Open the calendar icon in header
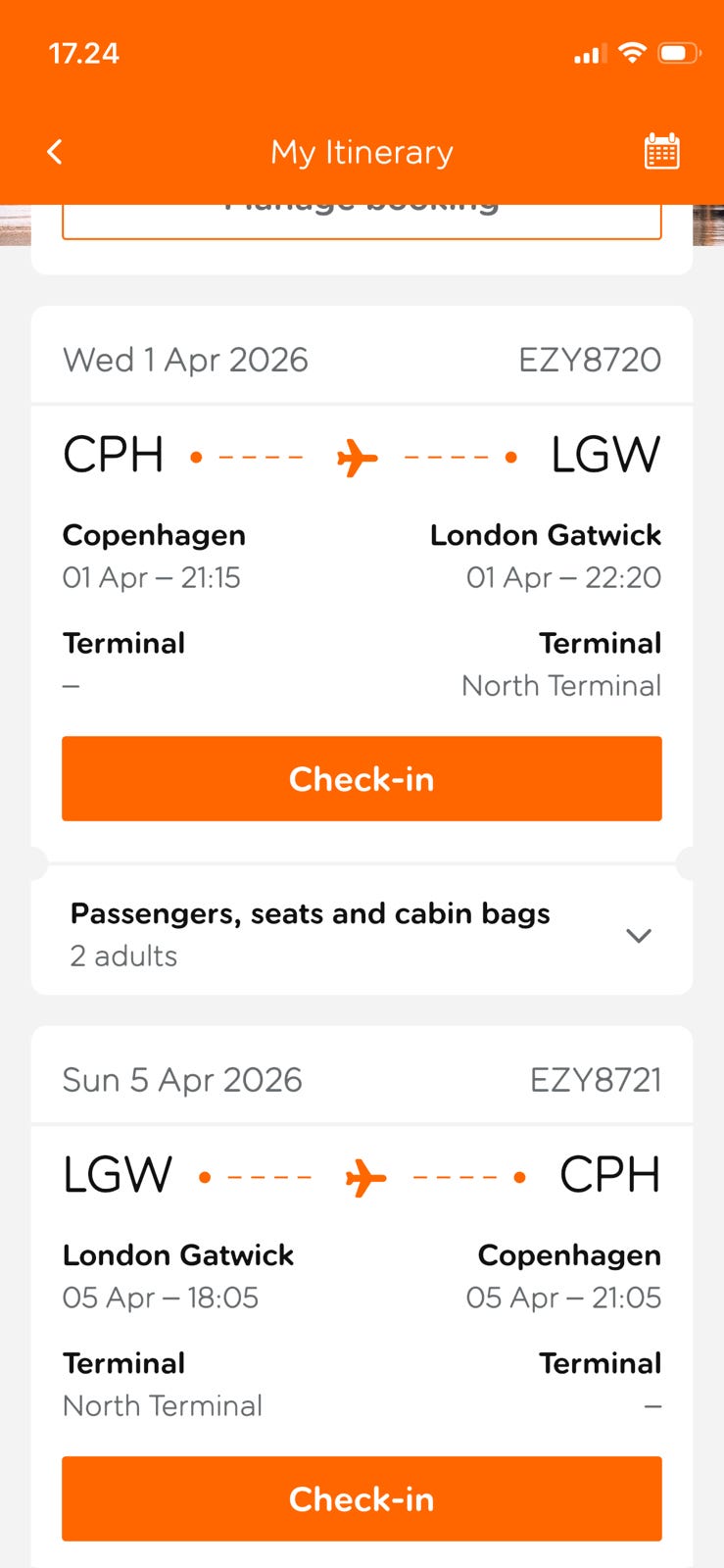Image resolution: width=724 pixels, height=1568 pixels. click(661, 152)
